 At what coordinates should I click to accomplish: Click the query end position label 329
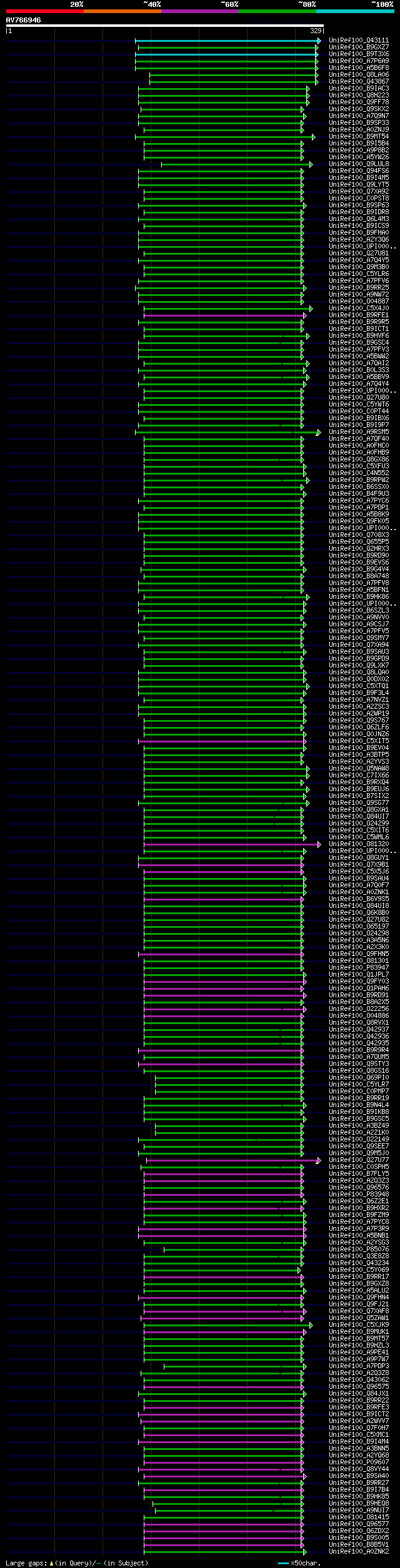316,31
